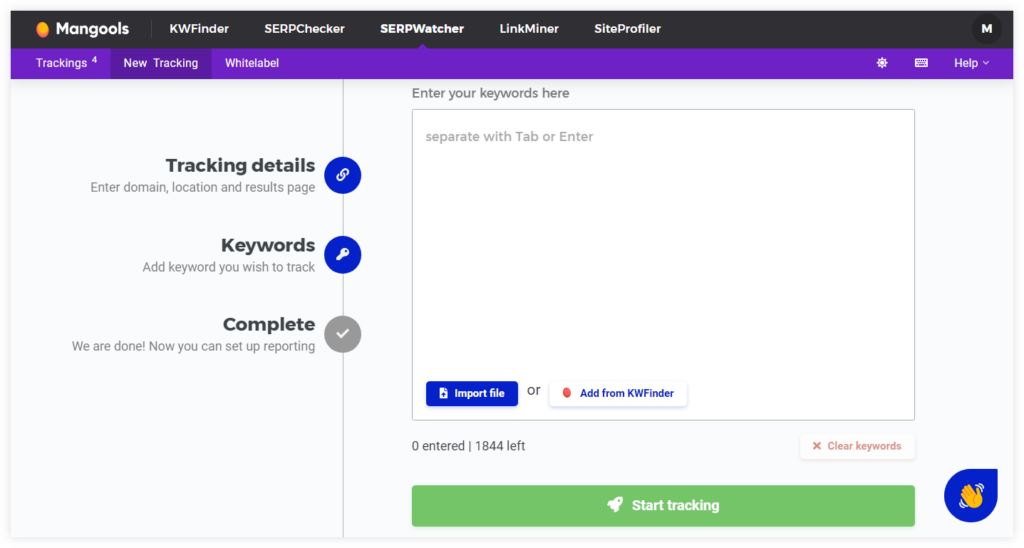Switch to the Whitelabel tab
The height and width of the screenshot is (548, 1024).
pyautogui.click(x=252, y=63)
